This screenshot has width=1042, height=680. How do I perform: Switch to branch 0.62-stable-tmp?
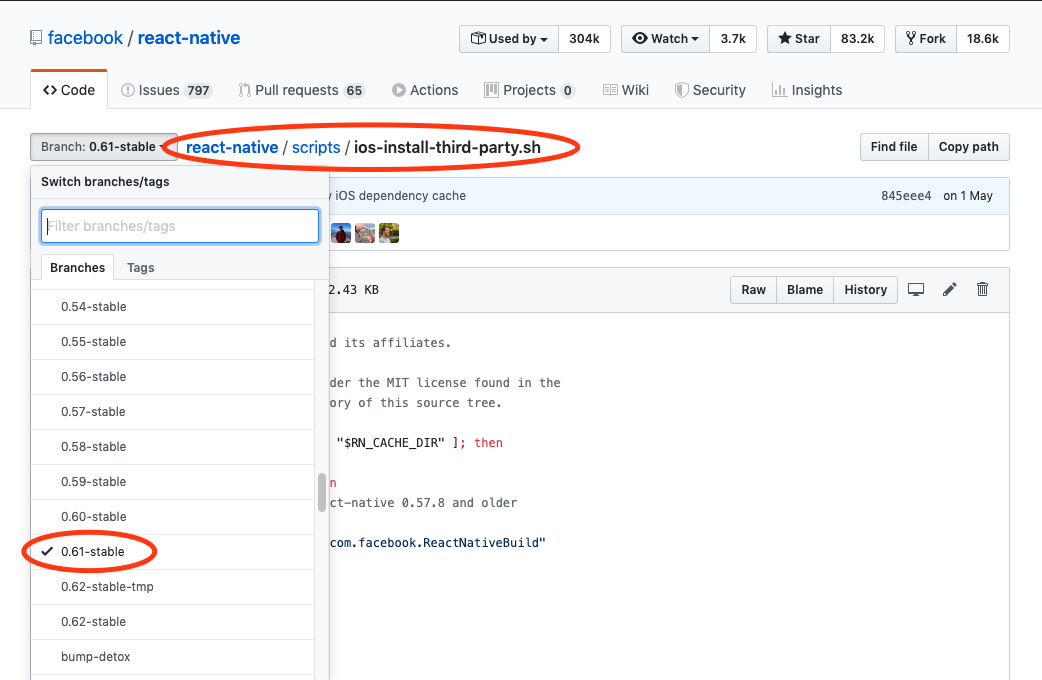(173, 587)
